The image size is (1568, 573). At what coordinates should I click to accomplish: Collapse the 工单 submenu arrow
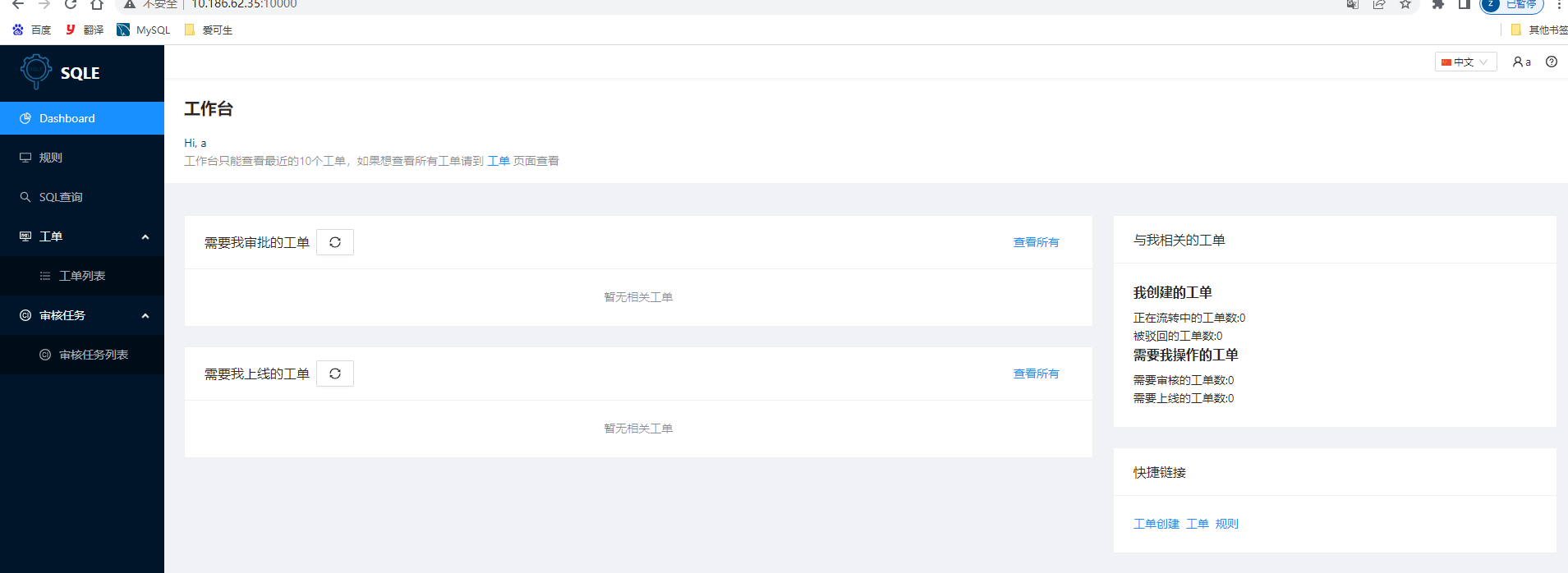click(145, 237)
